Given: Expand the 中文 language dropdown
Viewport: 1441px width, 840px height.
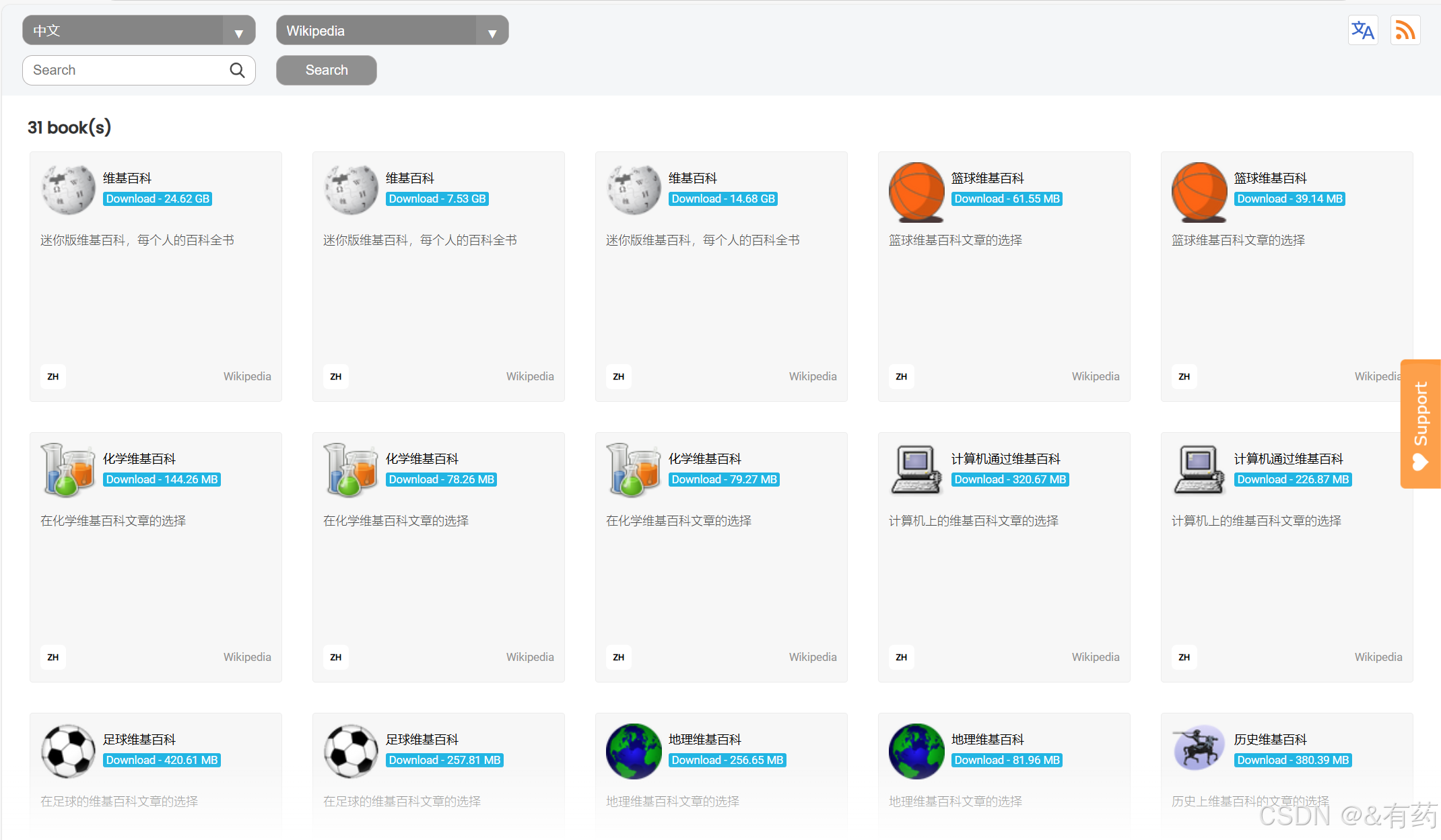Looking at the screenshot, I should coord(139,31).
